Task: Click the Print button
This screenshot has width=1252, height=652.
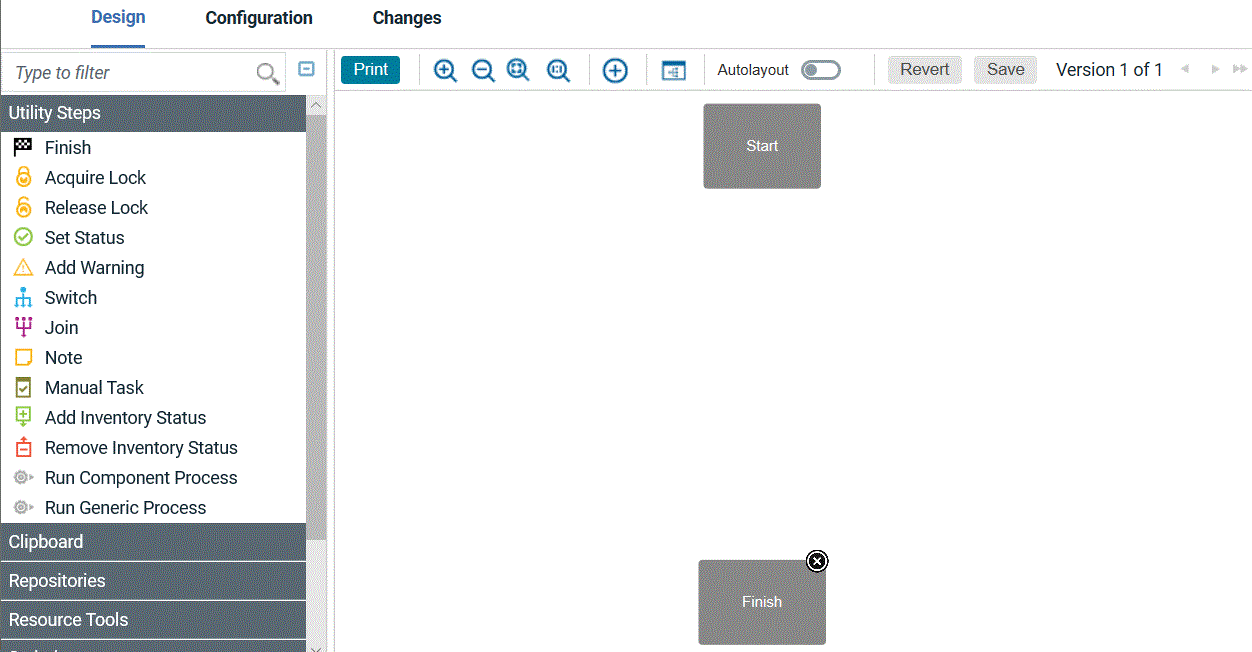Action: coord(370,69)
